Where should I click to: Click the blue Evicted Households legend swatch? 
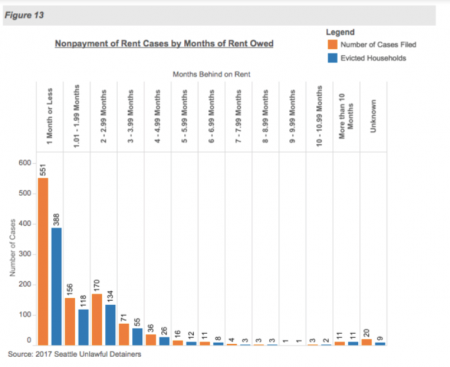pyautogui.click(x=332, y=58)
